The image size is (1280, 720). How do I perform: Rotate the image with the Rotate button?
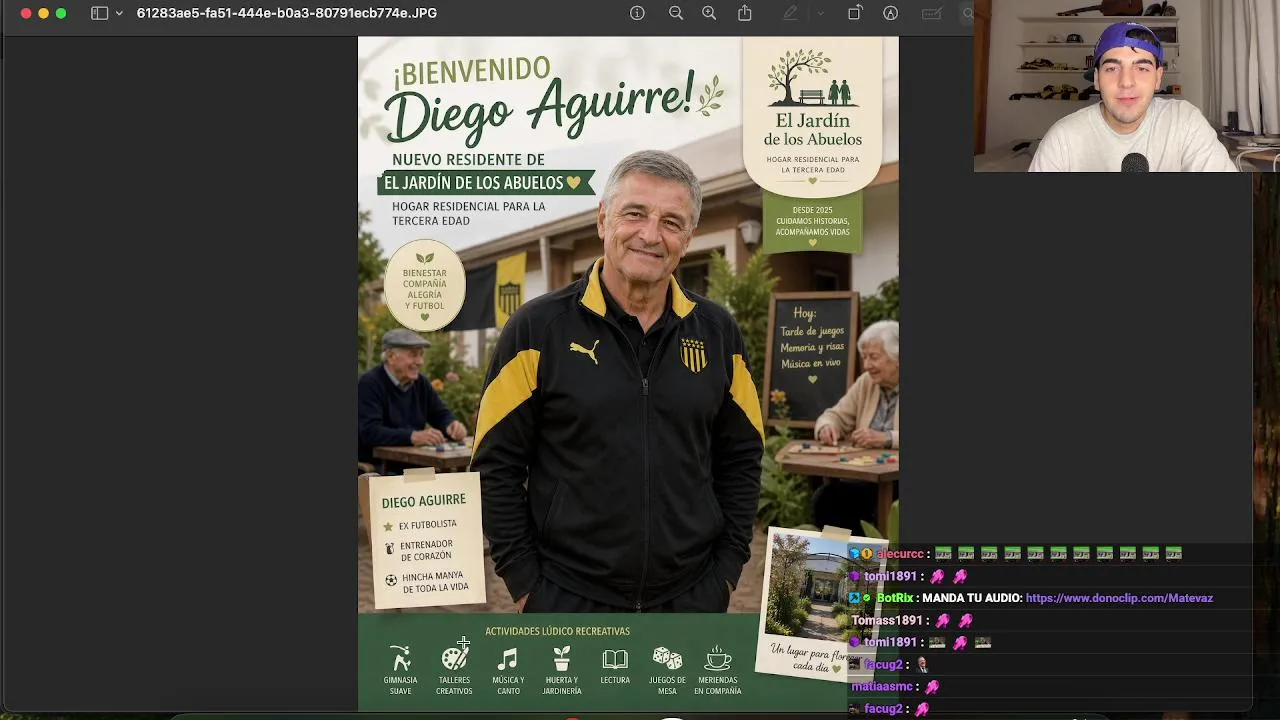click(x=855, y=13)
